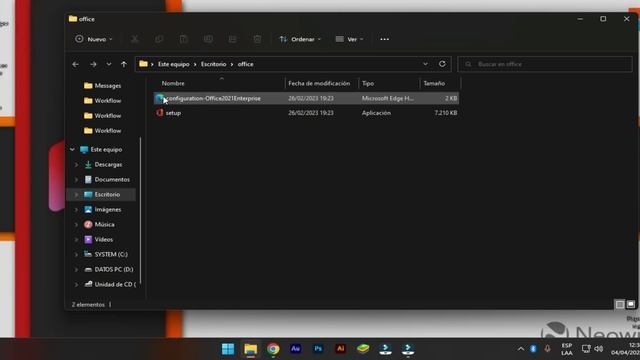
Task: Open the Nuevo menu button
Action: (93, 39)
